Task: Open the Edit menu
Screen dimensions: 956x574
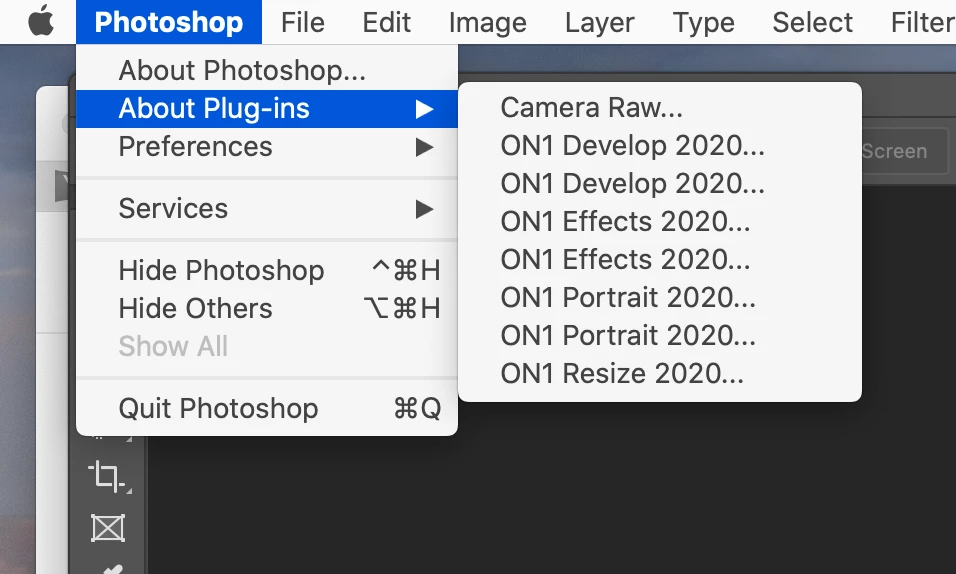Action: [x=387, y=22]
